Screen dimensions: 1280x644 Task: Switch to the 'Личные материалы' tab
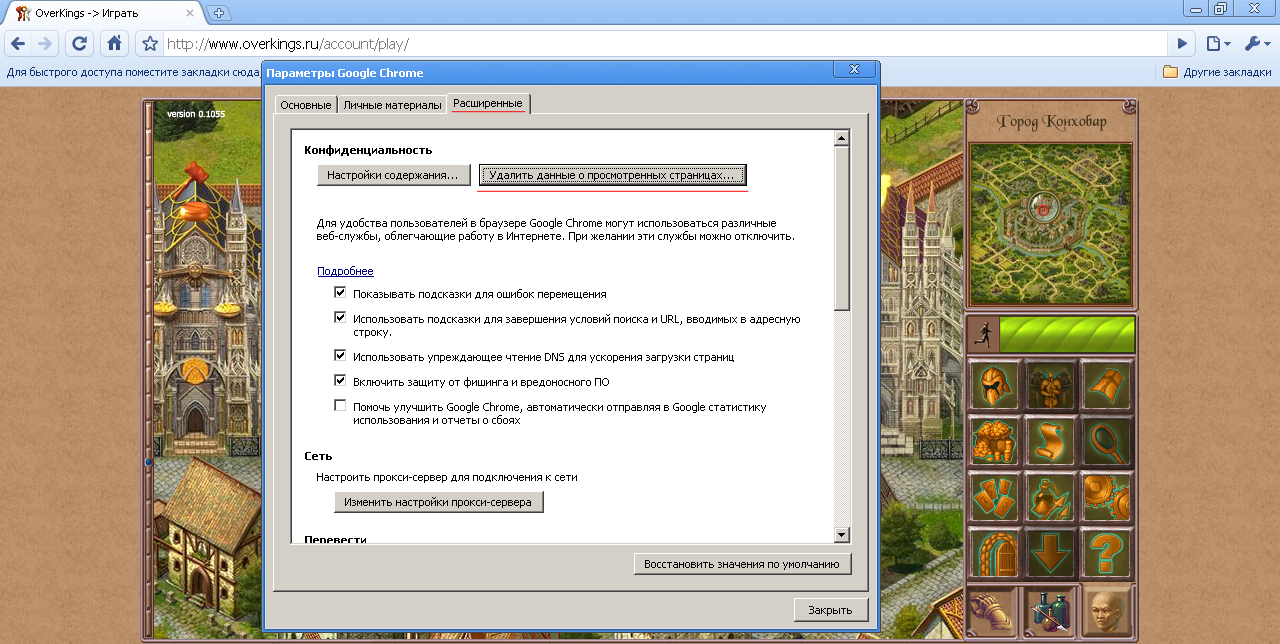click(x=392, y=105)
